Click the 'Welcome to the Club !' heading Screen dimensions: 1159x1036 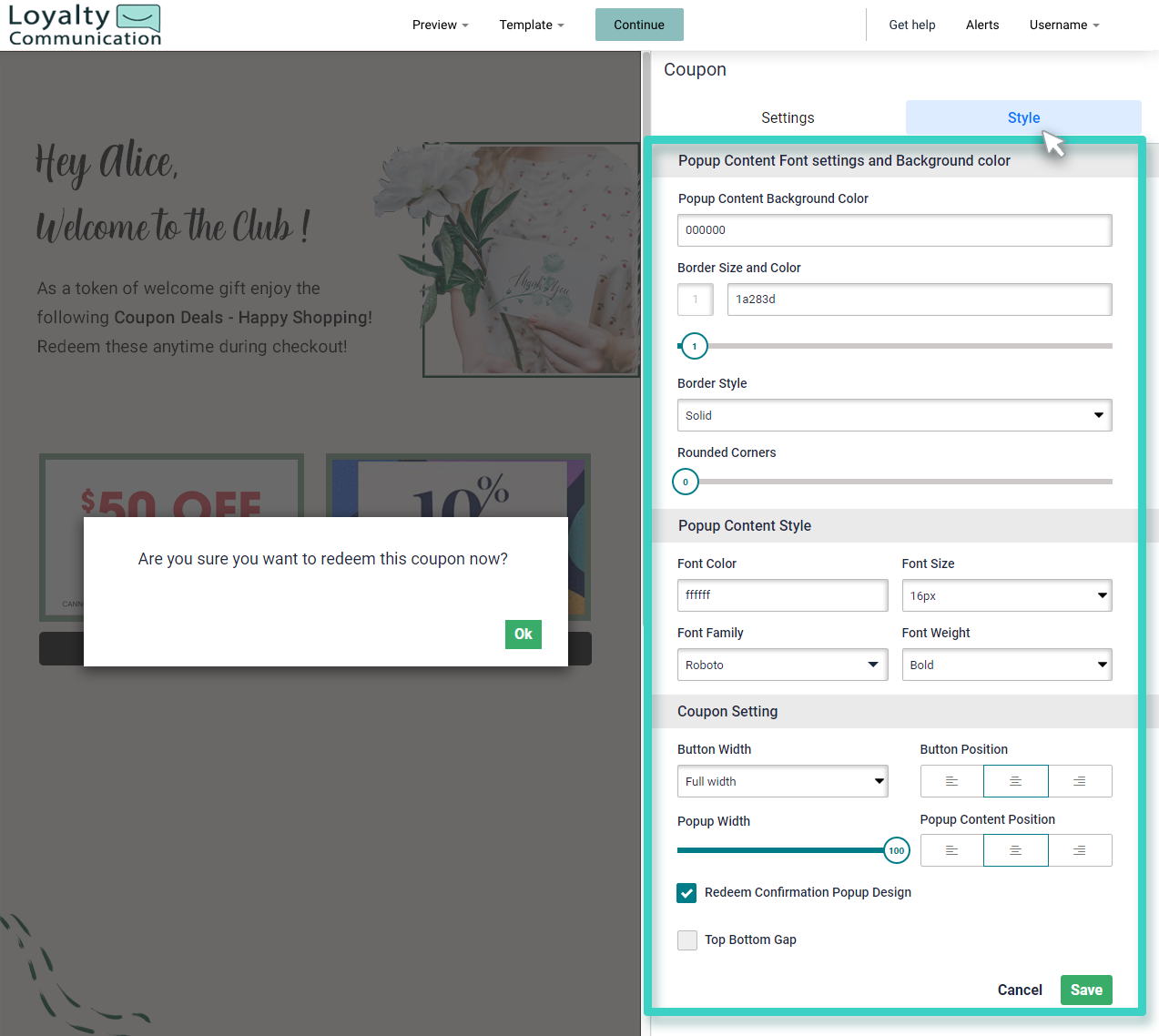point(173,226)
